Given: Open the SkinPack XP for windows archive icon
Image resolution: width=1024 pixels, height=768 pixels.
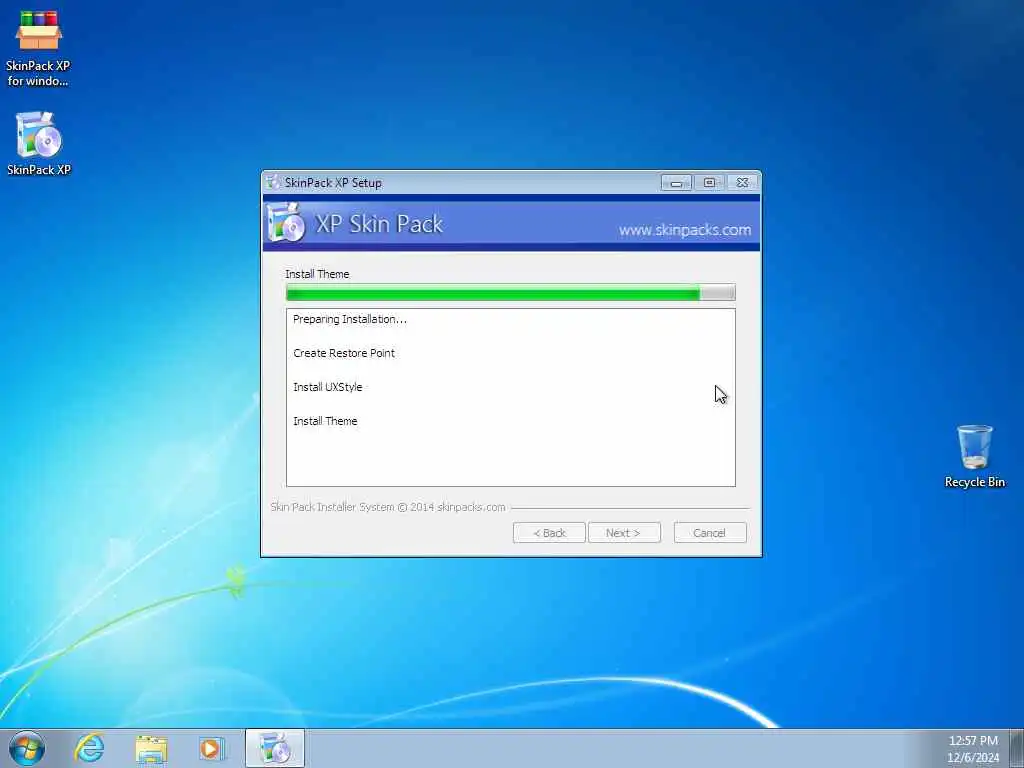Looking at the screenshot, I should [38, 48].
